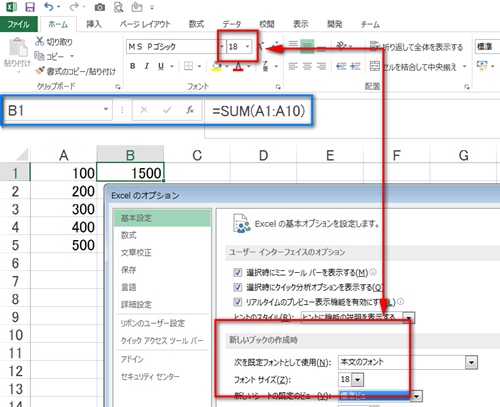The image size is (500, 407).
Task: Select the General category in Excel Options
Action: coord(162,218)
